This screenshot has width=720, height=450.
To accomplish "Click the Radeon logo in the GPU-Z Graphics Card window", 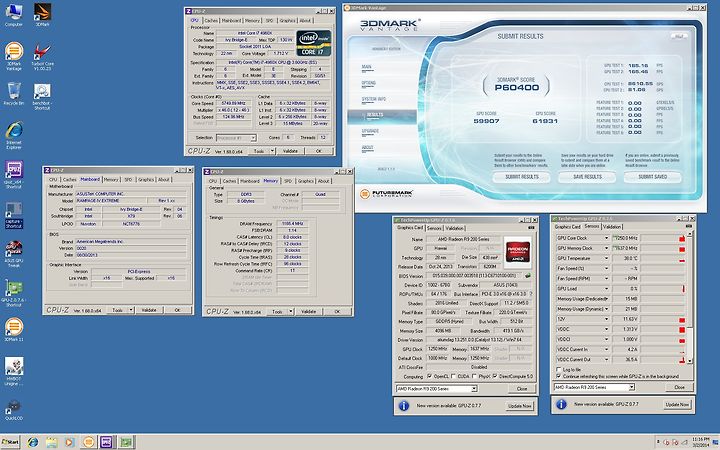I will click(518, 252).
